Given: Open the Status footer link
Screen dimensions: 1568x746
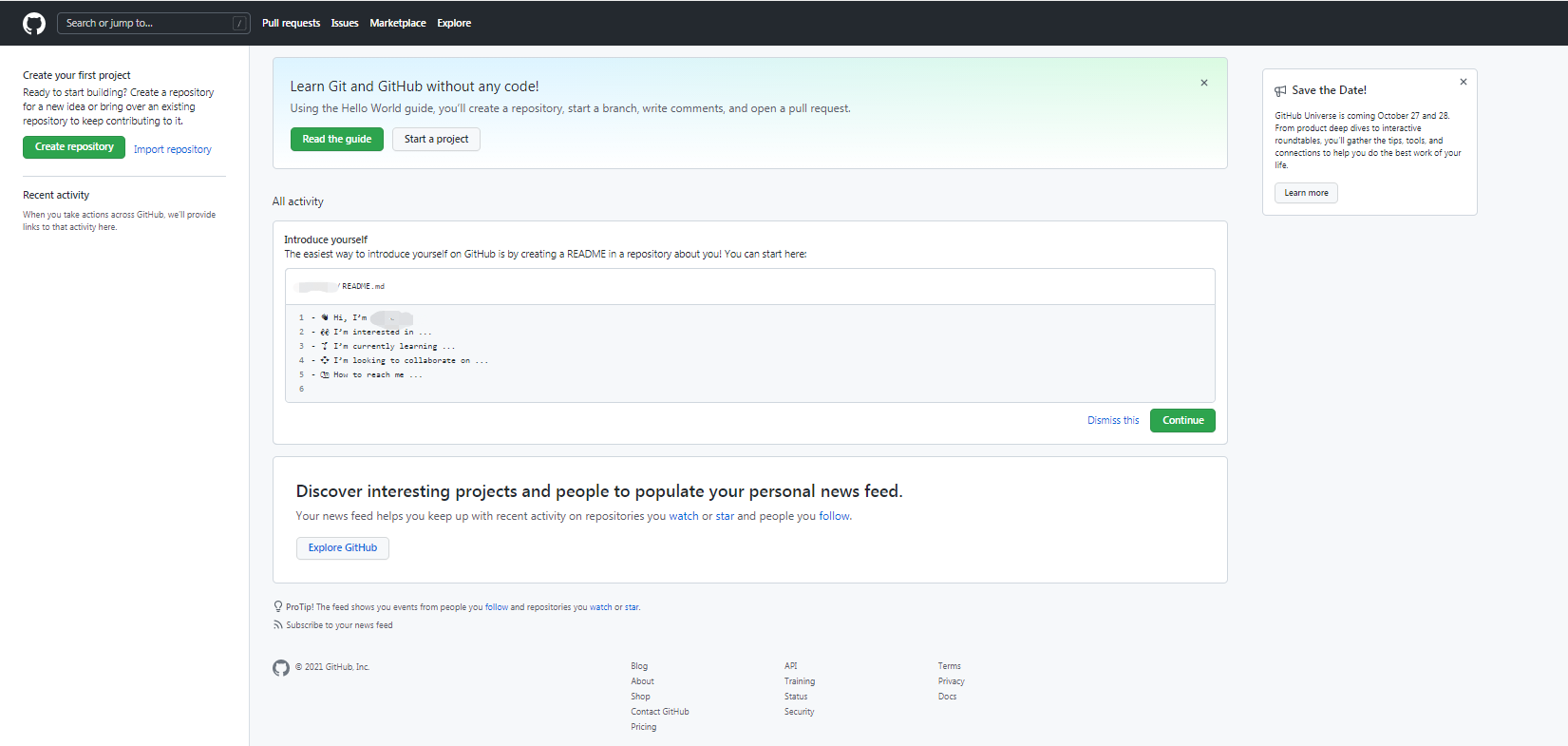Looking at the screenshot, I should coord(796,697).
